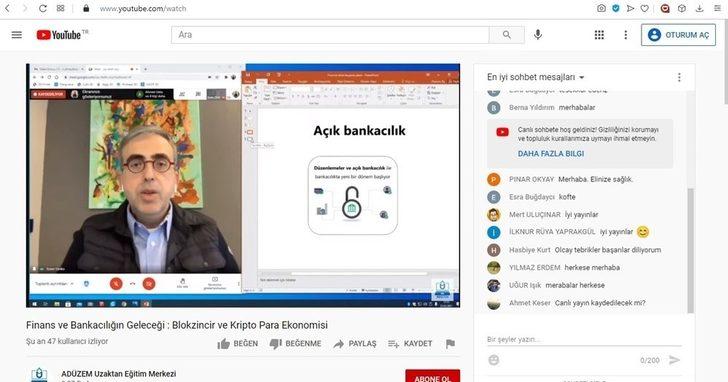Click the padlock site security icon
This screenshot has height=382, width=728.
coord(86,8)
